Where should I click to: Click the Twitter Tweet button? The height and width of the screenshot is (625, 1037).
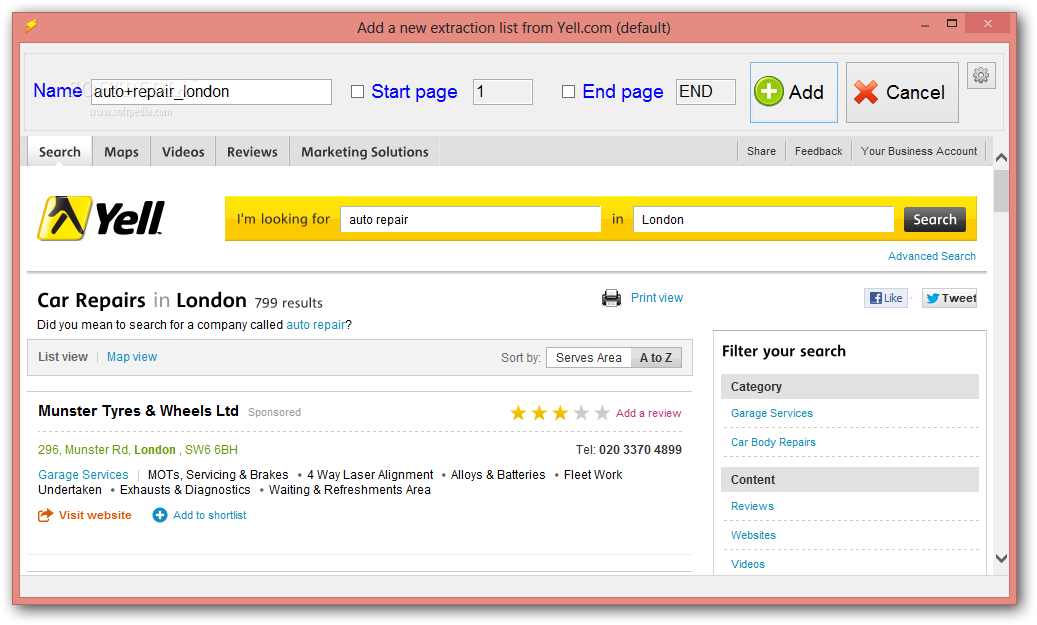(x=950, y=298)
